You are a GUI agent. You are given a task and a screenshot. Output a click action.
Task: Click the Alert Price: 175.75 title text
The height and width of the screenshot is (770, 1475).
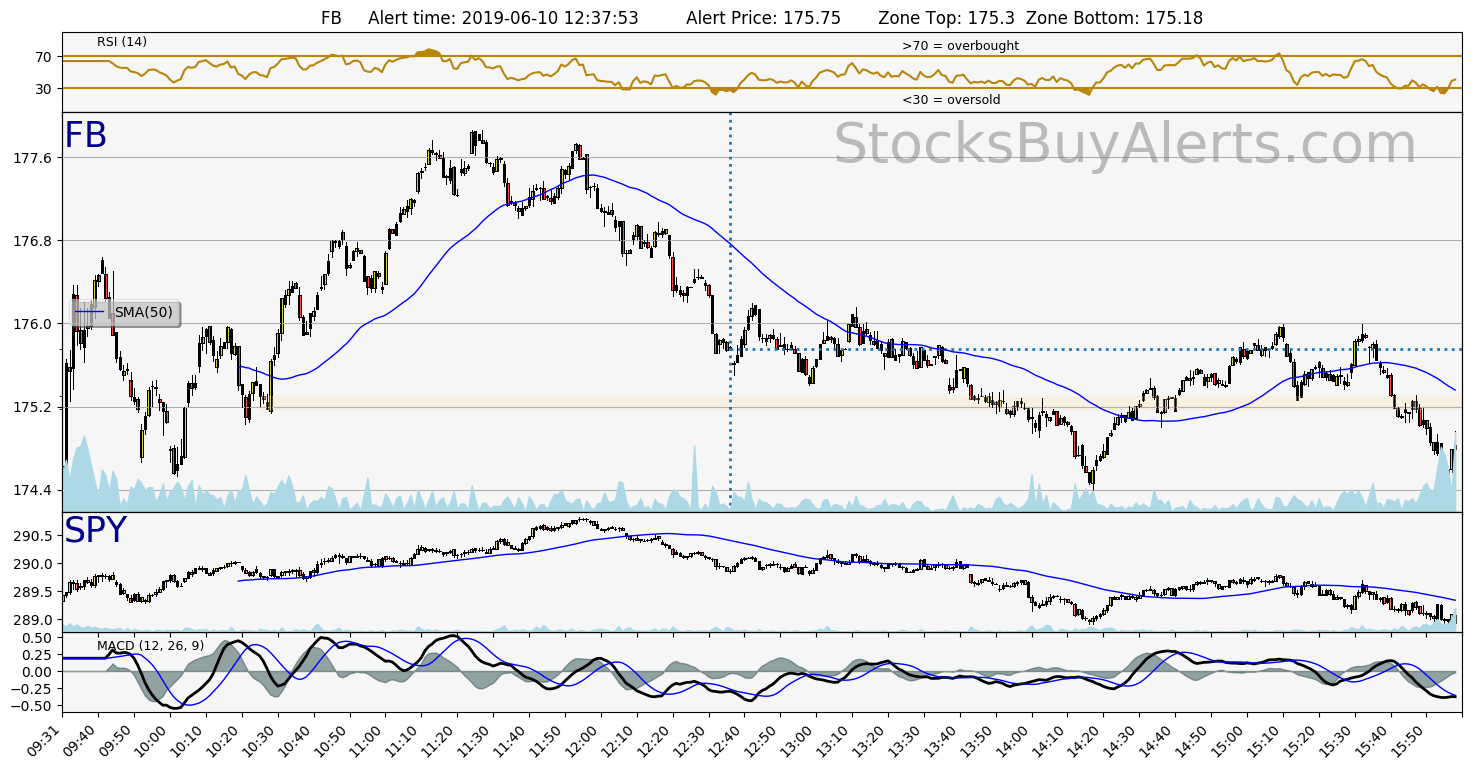(x=763, y=18)
